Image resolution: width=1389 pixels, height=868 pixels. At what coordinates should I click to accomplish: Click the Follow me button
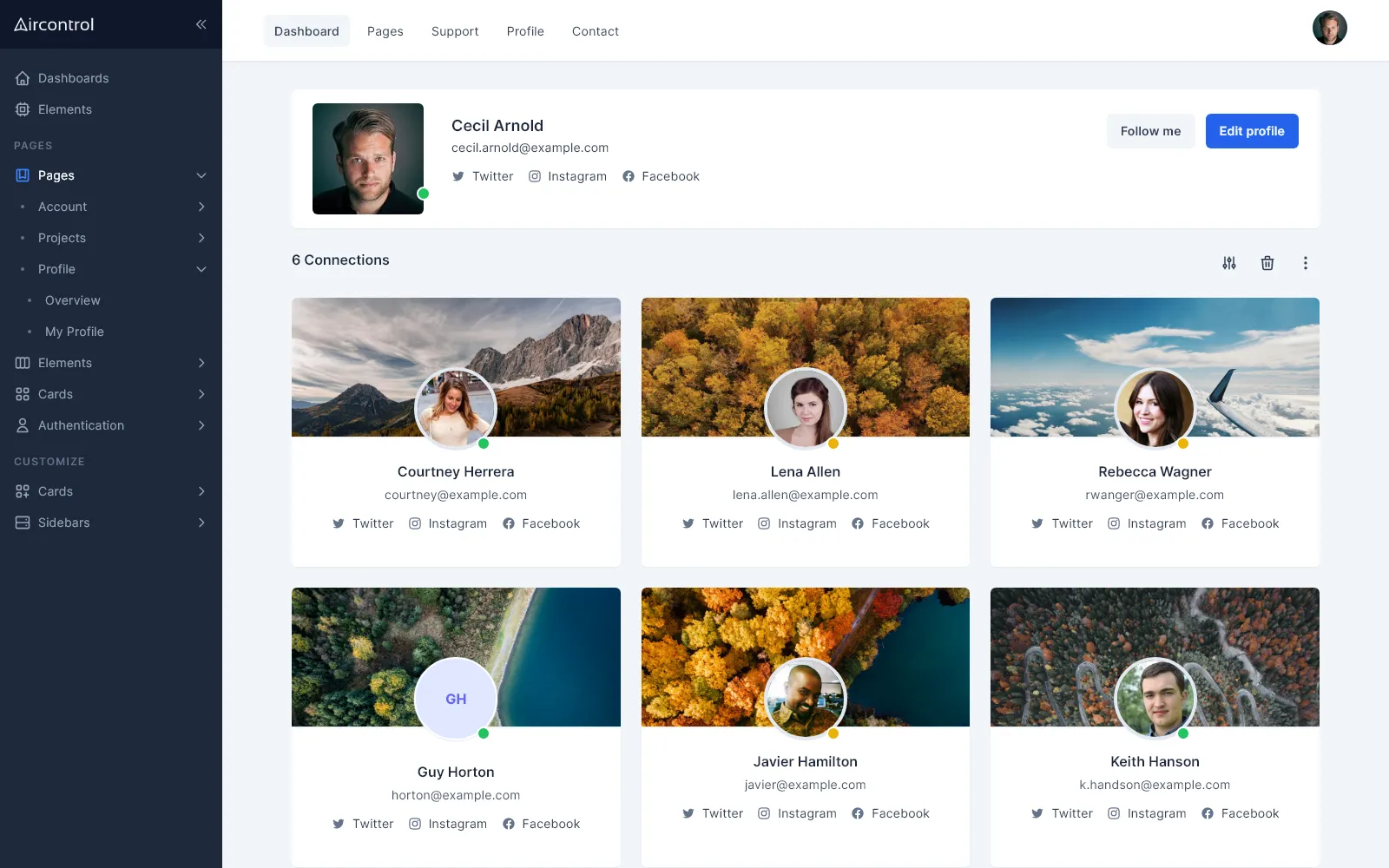pyautogui.click(x=1150, y=131)
